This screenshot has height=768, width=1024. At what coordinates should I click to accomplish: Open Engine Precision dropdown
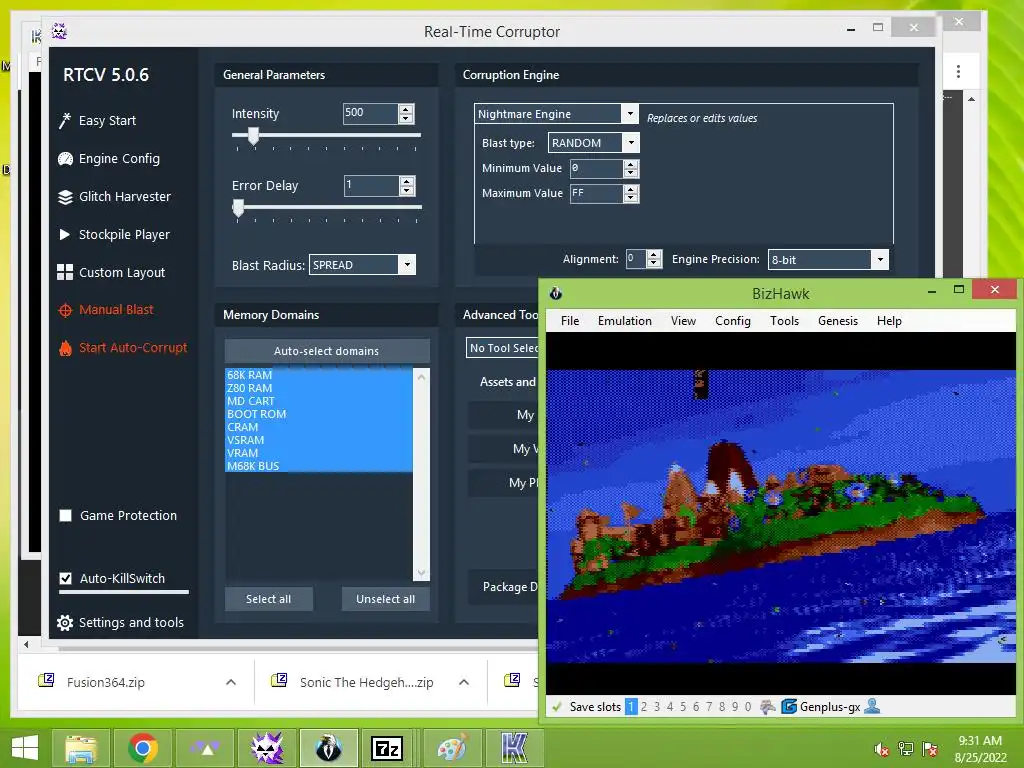click(x=880, y=259)
